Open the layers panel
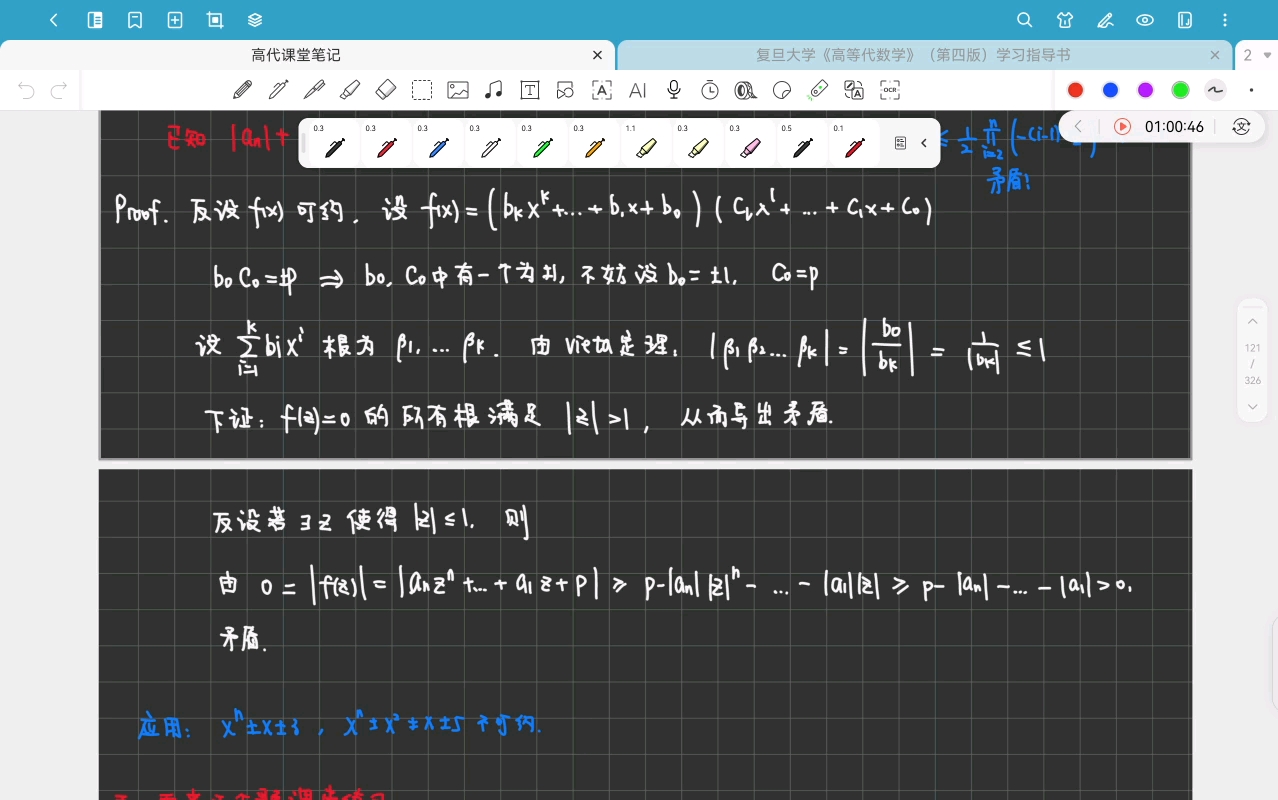Viewport: 1278px width, 800px height. (x=255, y=20)
